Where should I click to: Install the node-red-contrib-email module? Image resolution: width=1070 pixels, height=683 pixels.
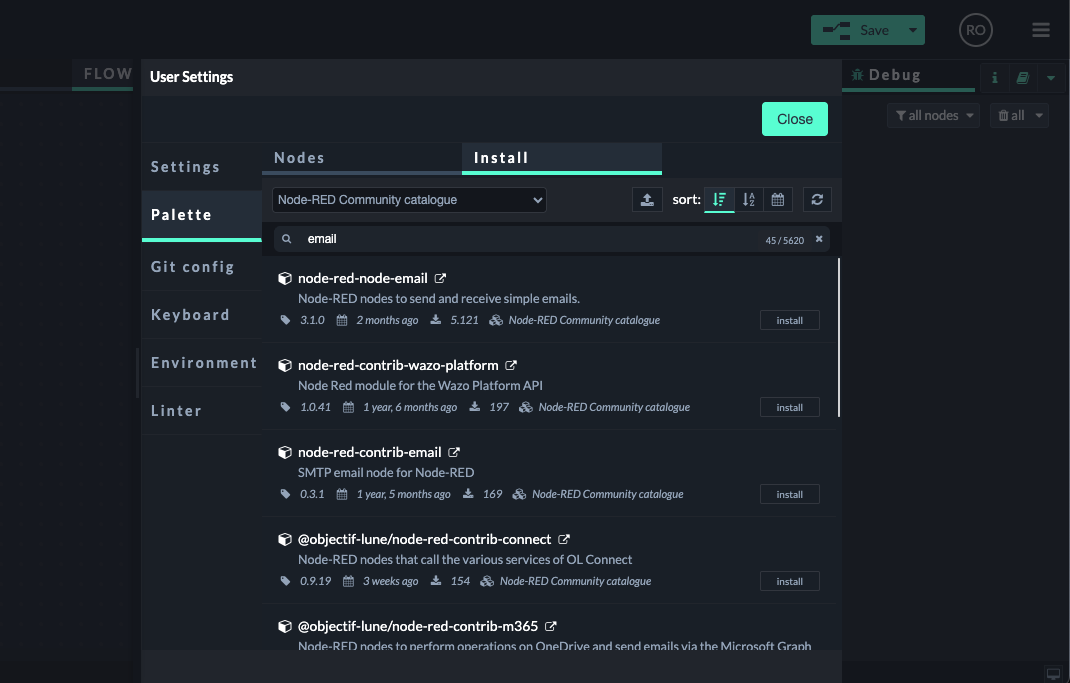[x=789, y=493]
